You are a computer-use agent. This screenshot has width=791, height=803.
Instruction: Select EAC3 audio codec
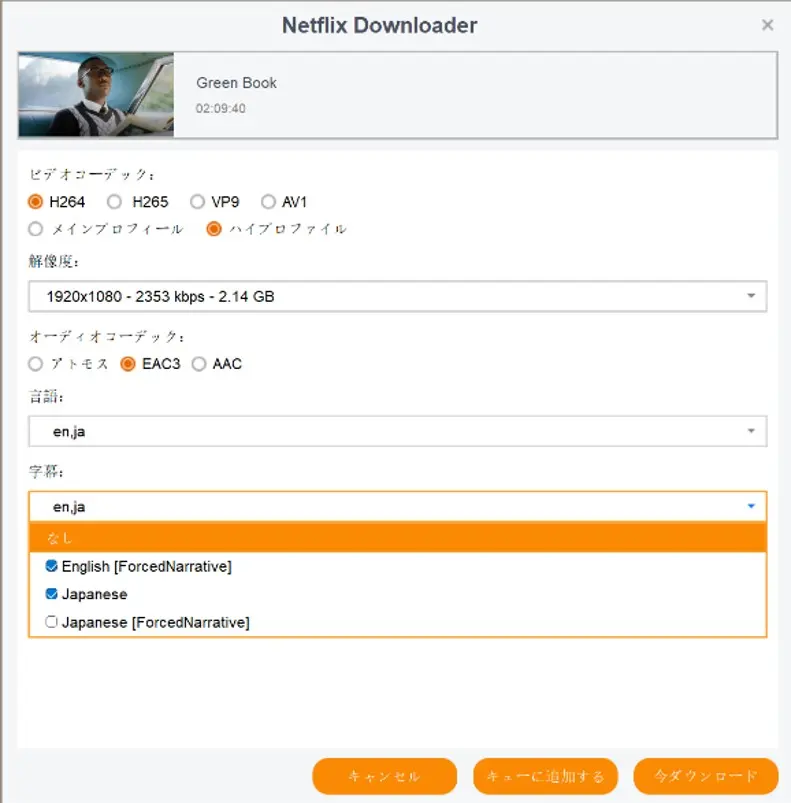(127, 364)
